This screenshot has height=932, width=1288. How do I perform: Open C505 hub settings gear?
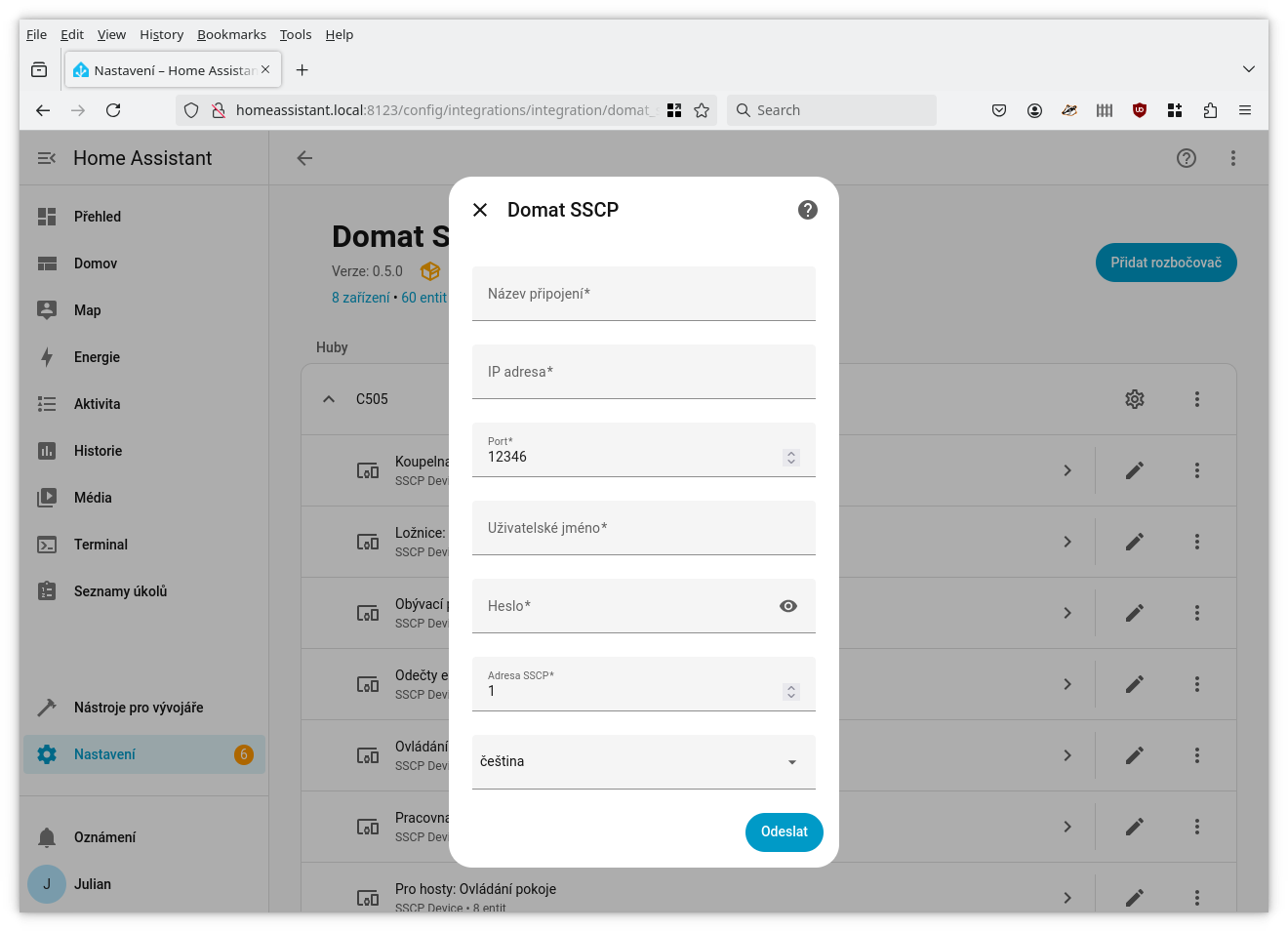1135,399
